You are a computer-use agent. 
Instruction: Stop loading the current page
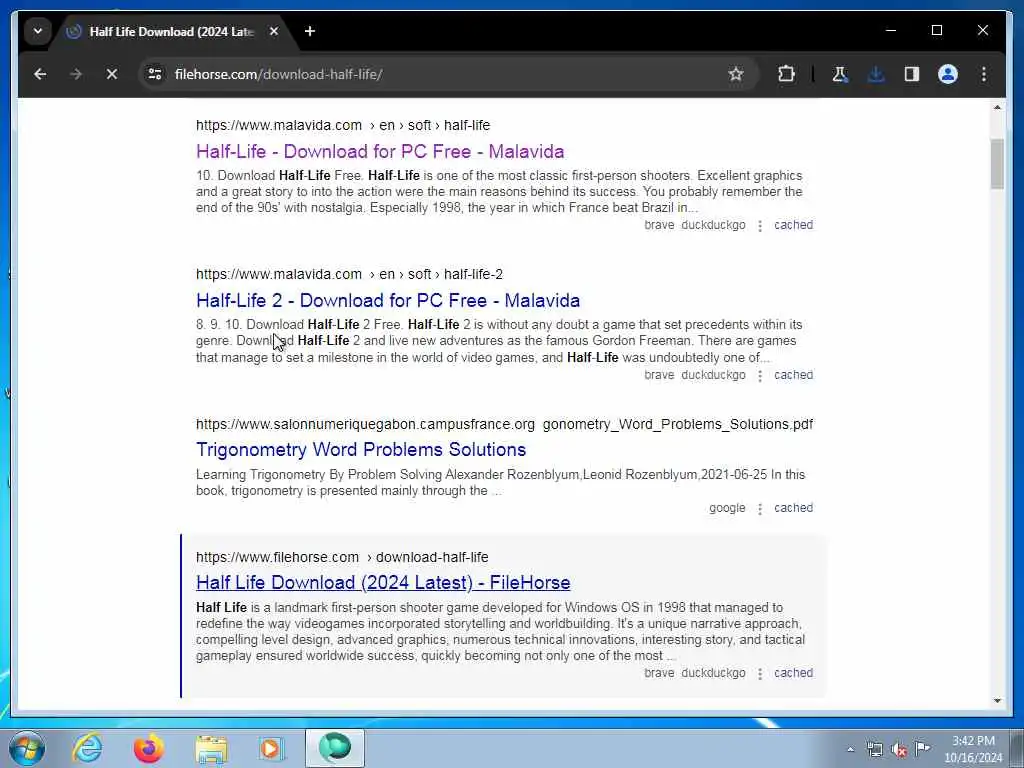pyautogui.click(x=112, y=74)
